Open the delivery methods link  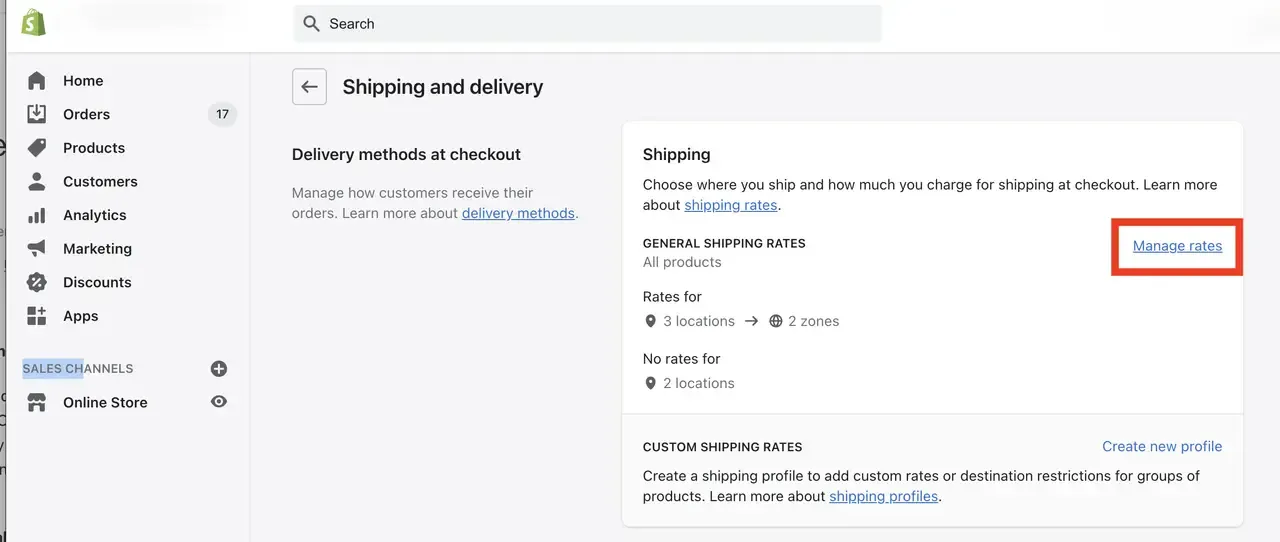tap(518, 213)
